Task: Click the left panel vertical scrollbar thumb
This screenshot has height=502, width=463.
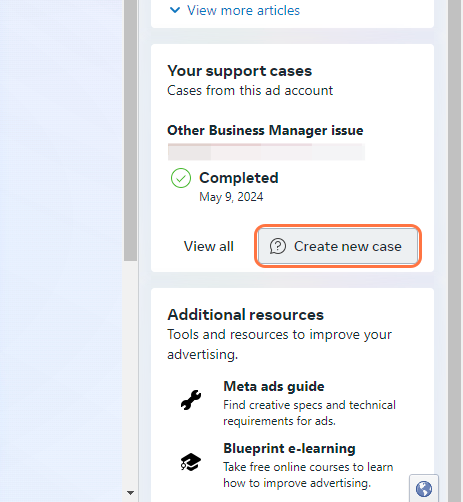Action: click(130, 130)
